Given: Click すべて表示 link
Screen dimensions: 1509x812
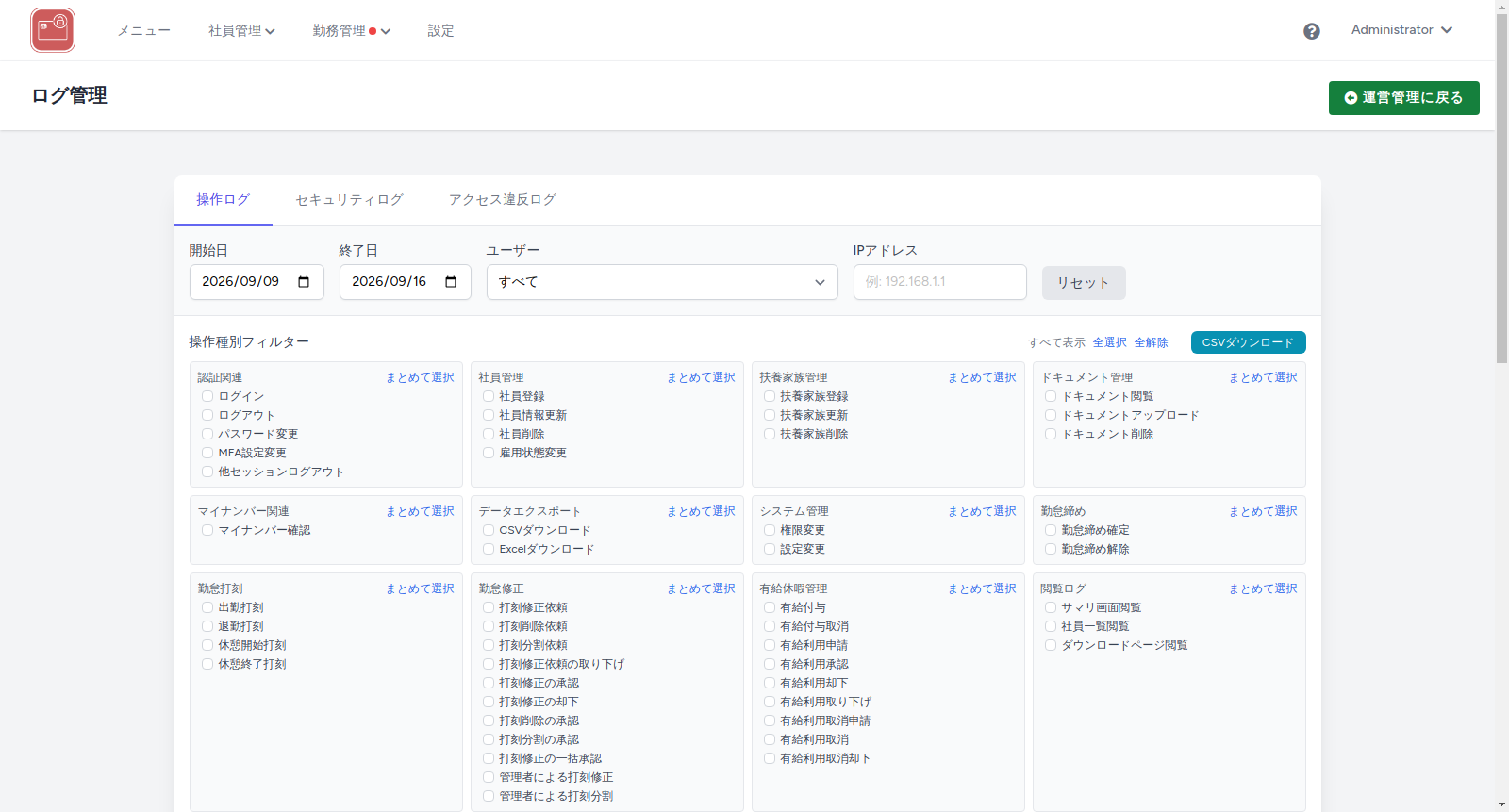Looking at the screenshot, I should click(1056, 342).
